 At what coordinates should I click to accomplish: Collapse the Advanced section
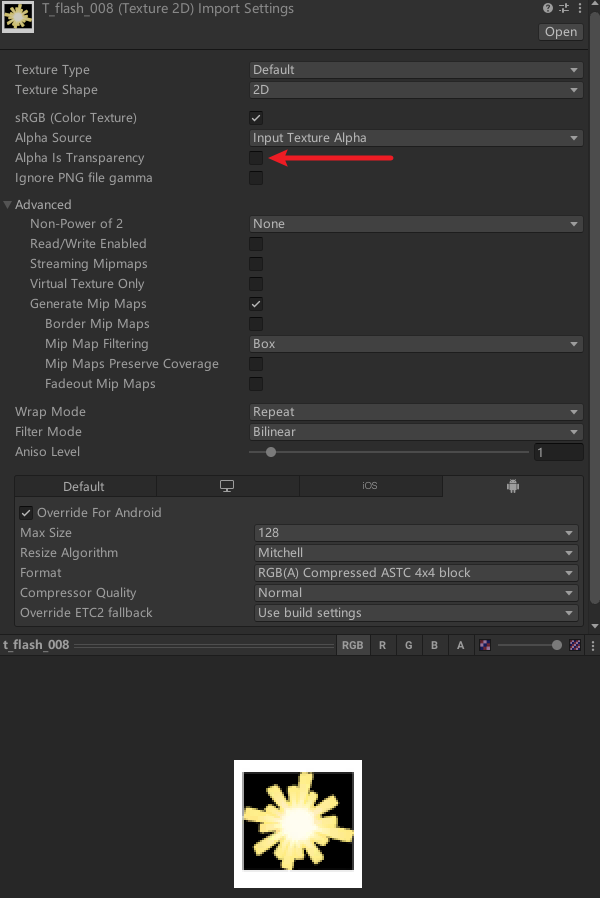point(8,205)
